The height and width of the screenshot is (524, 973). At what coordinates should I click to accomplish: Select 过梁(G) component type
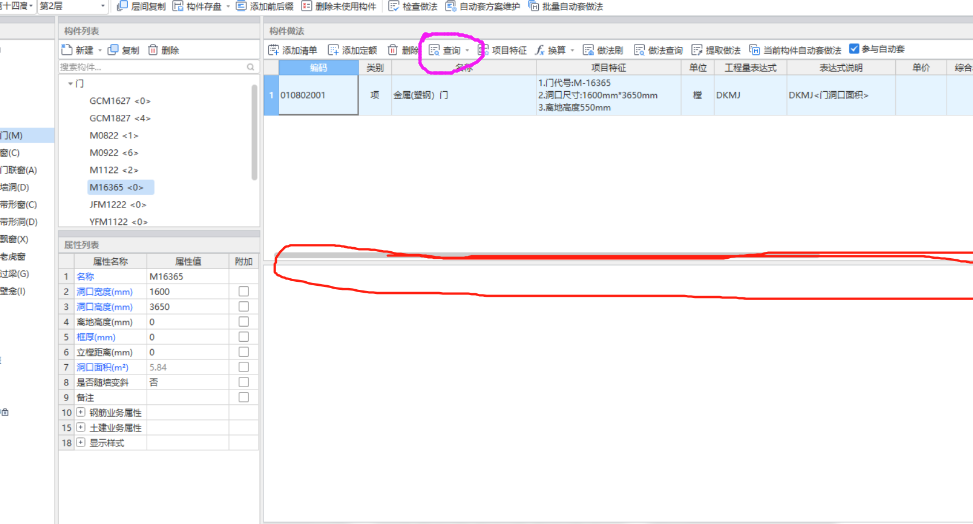(x=15, y=274)
